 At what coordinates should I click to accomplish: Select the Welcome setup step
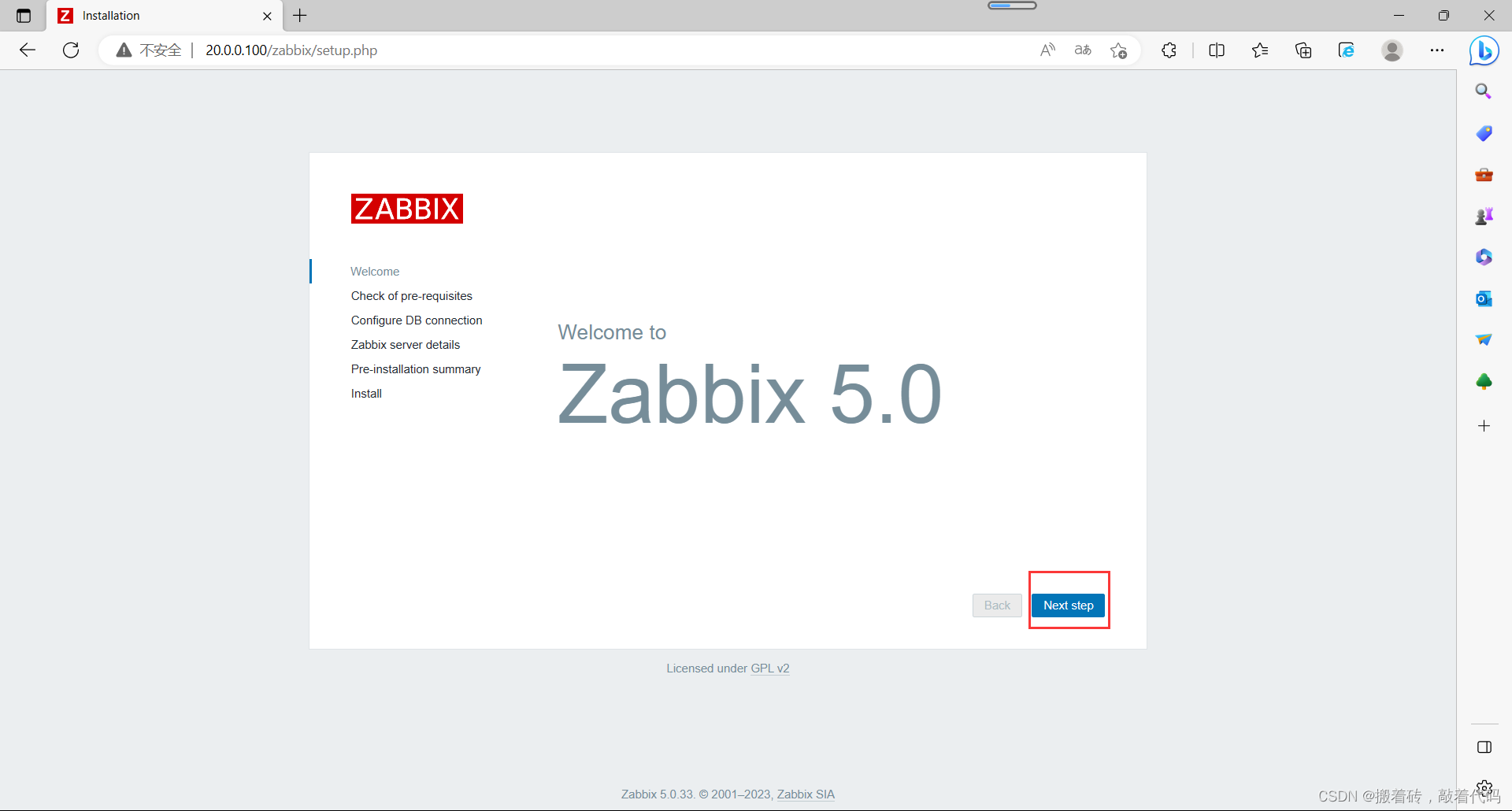pos(375,271)
